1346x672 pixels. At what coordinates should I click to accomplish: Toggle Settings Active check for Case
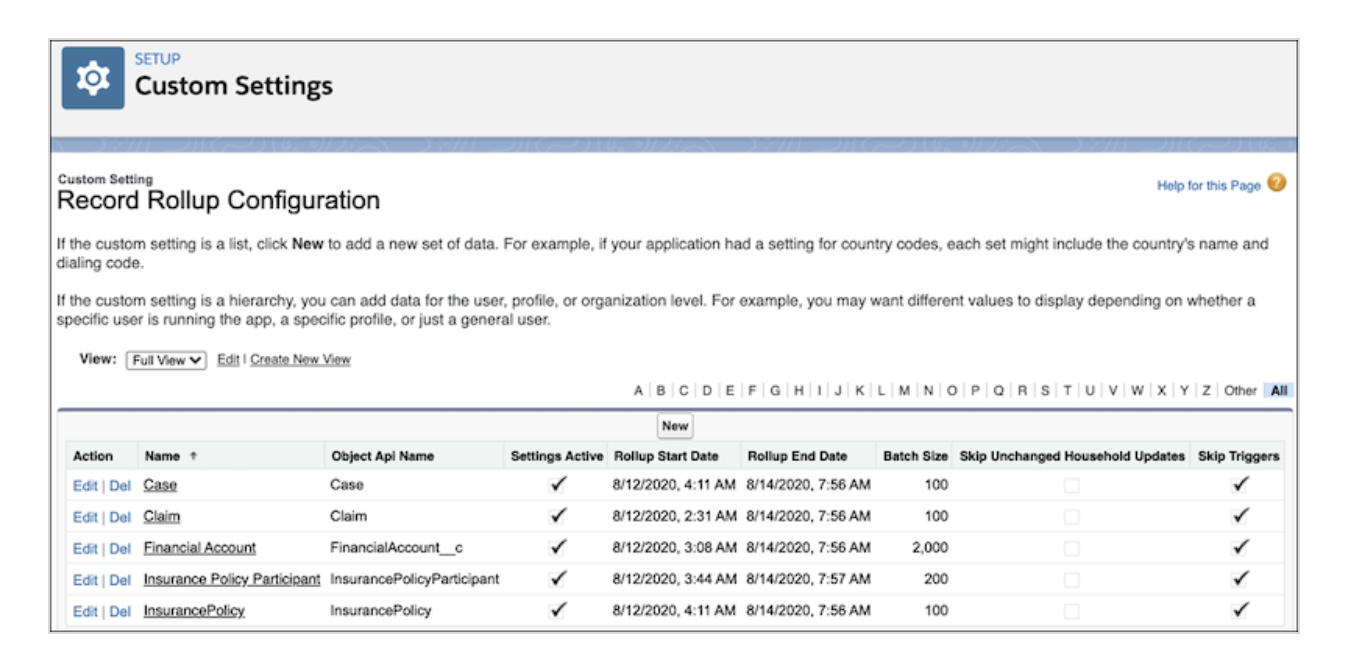[x=559, y=484]
